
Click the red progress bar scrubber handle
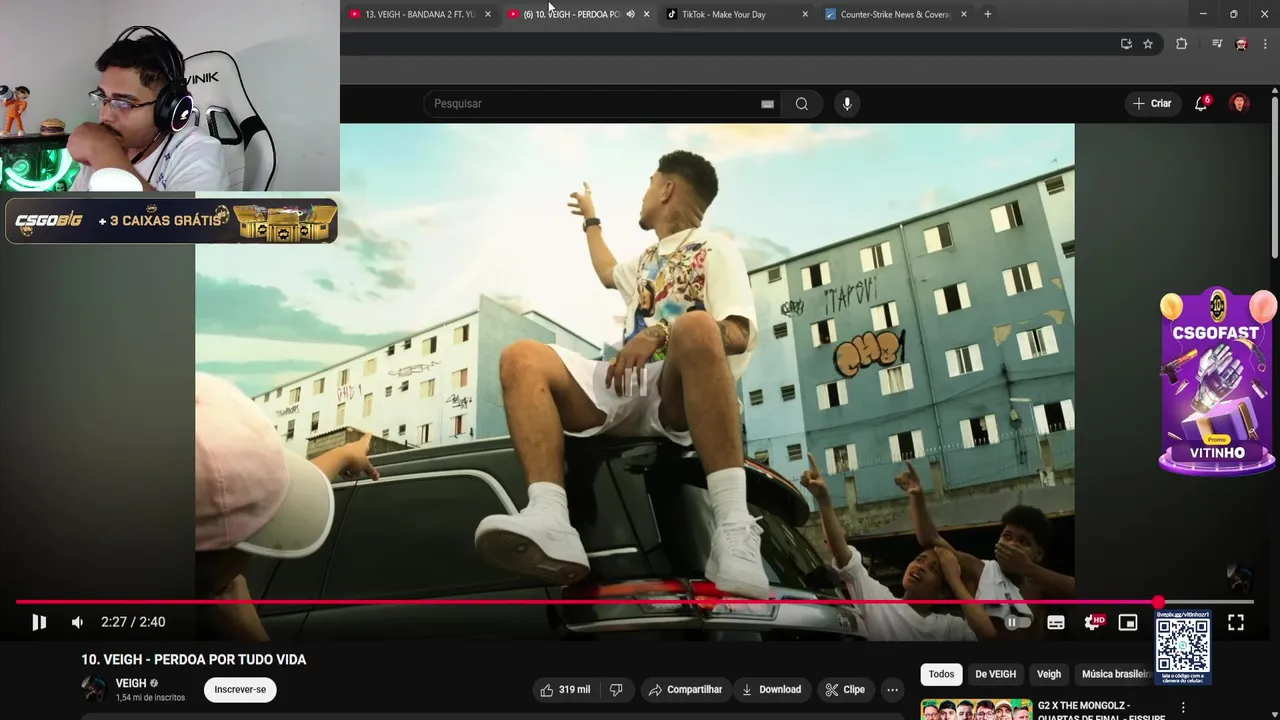tap(1158, 602)
